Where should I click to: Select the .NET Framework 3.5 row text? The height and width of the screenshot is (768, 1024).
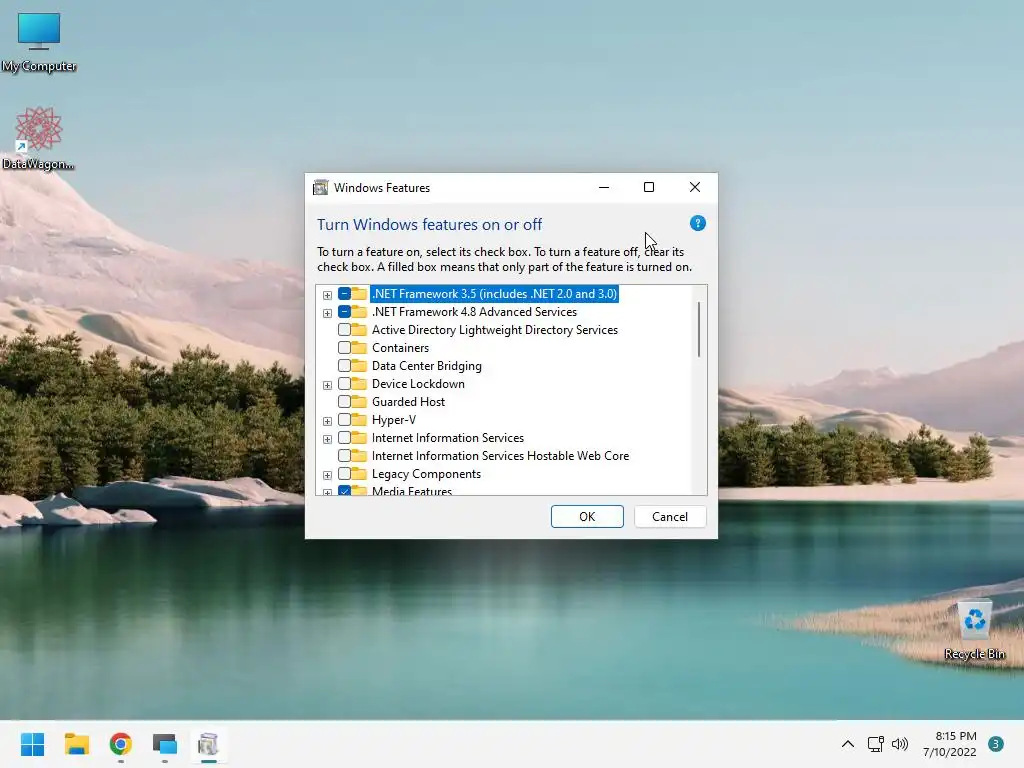[494, 294]
